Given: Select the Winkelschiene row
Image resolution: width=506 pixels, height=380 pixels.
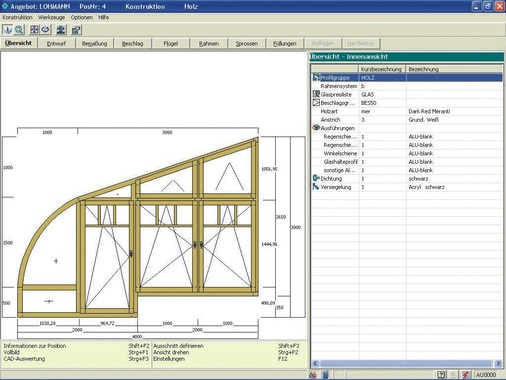Looking at the screenshot, I should 407,153.
